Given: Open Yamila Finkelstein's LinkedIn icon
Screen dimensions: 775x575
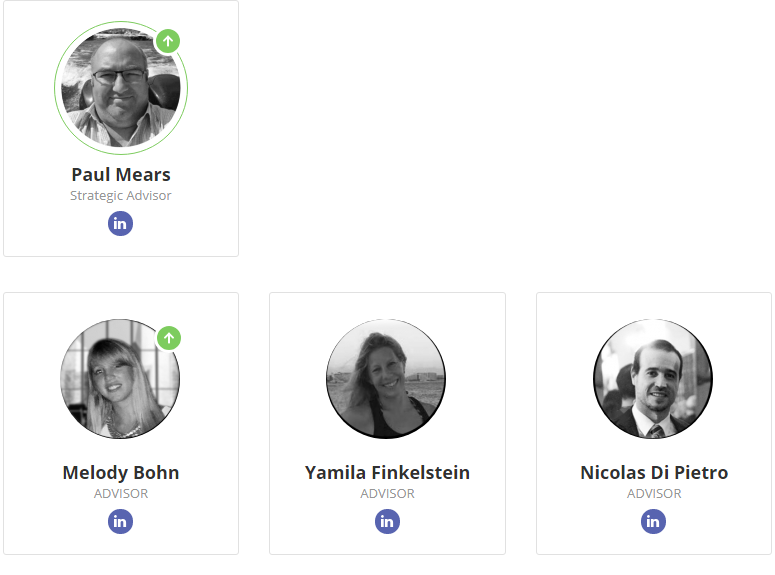Looking at the screenshot, I should tap(387, 521).
